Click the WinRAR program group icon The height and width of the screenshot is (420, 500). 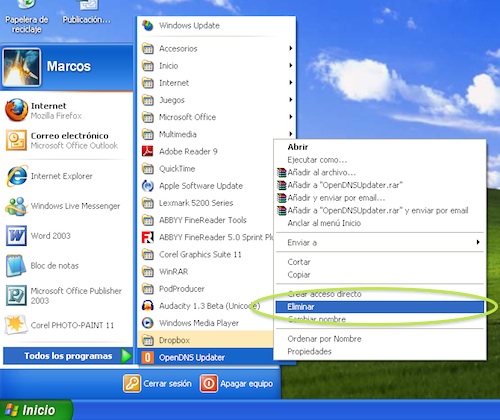148,272
